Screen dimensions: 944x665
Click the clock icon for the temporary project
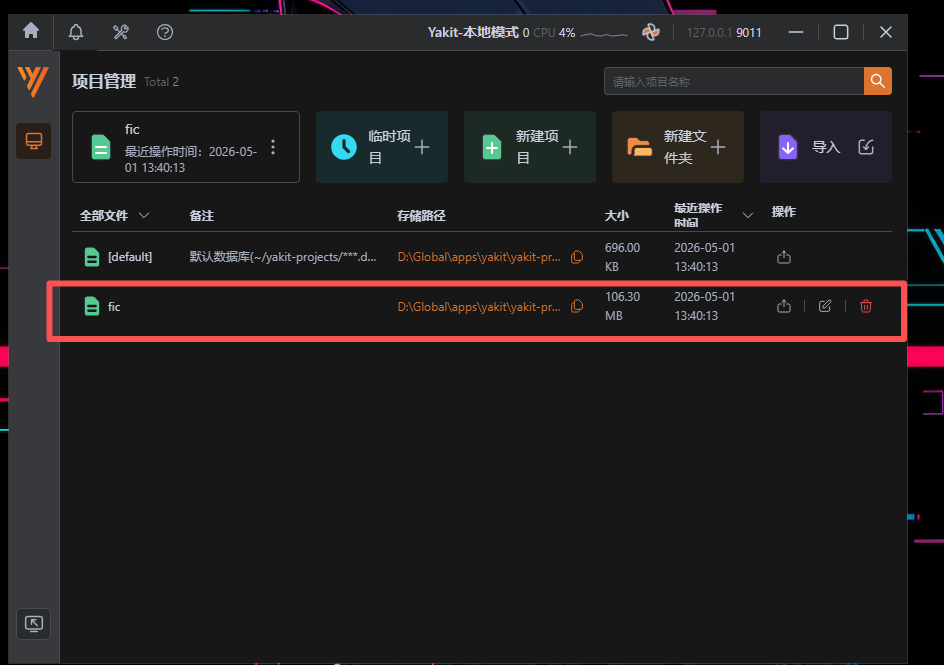pyautogui.click(x=344, y=147)
